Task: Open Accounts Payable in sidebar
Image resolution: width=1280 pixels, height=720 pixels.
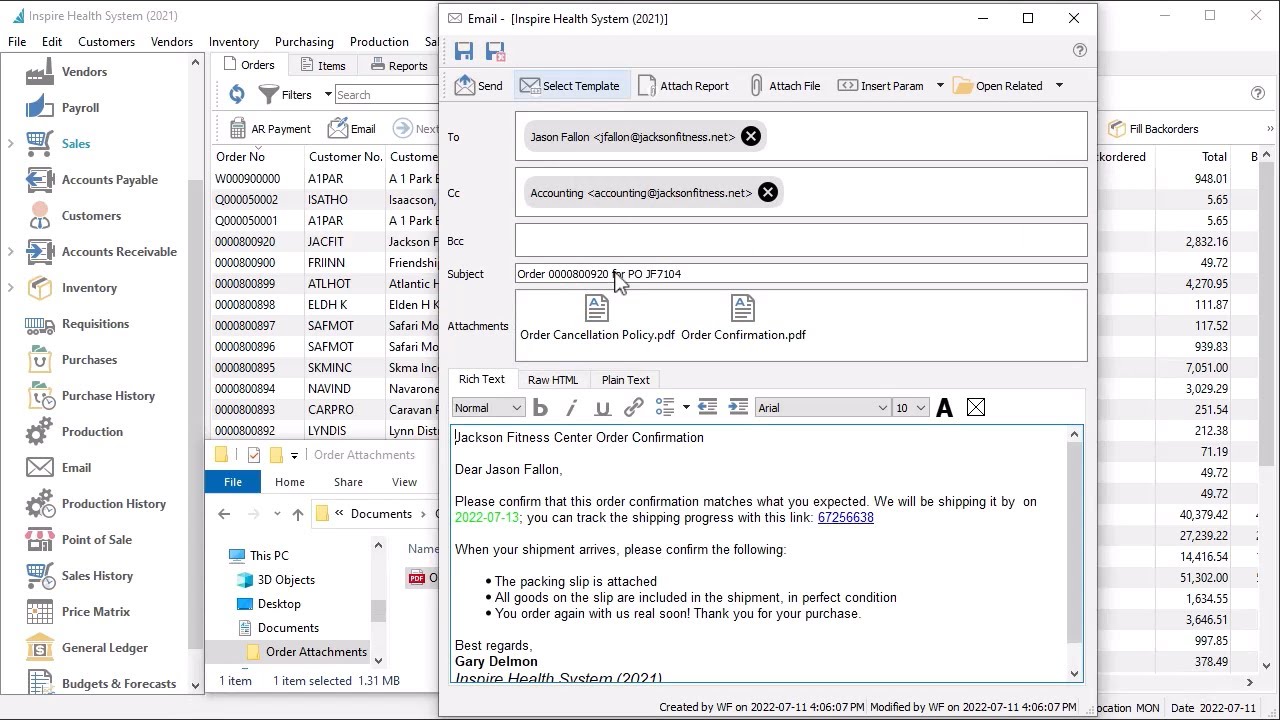Action: (x=110, y=180)
